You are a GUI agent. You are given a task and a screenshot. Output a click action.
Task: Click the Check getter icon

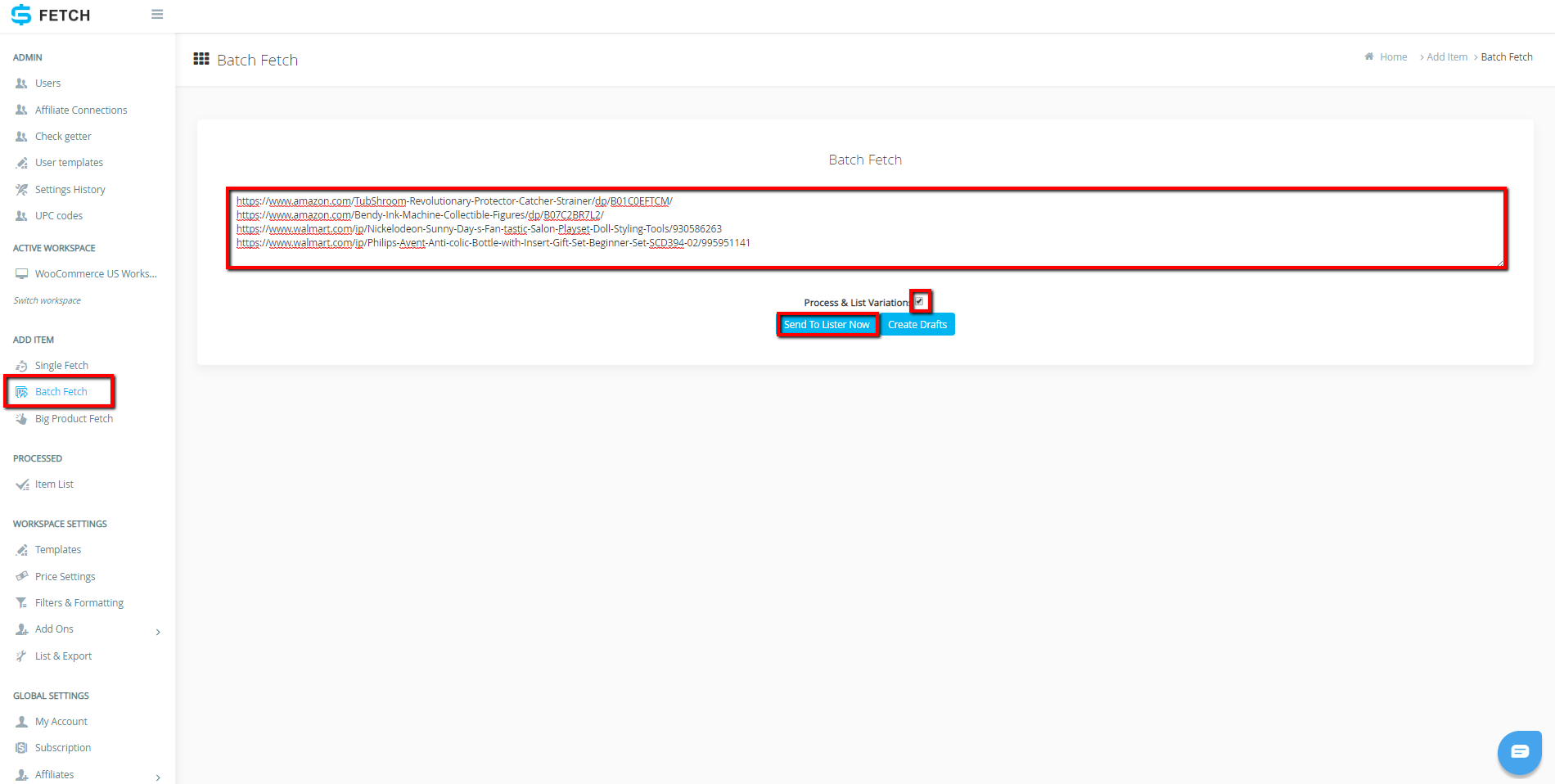pos(21,137)
